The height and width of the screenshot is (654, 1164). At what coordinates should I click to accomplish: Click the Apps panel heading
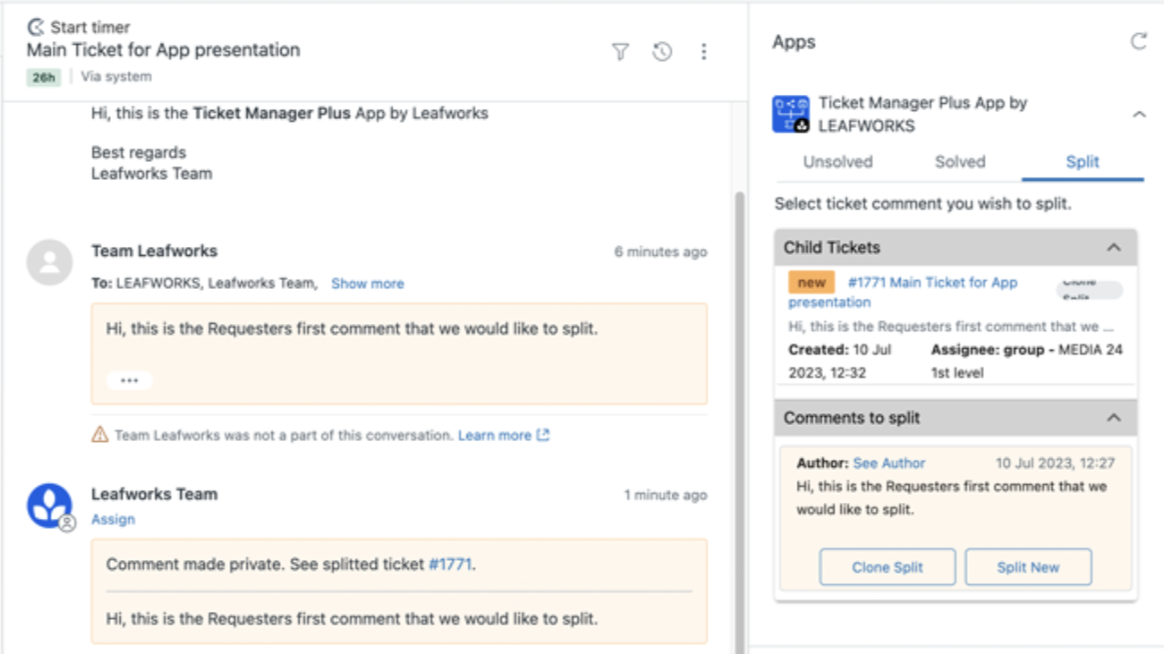tap(794, 42)
